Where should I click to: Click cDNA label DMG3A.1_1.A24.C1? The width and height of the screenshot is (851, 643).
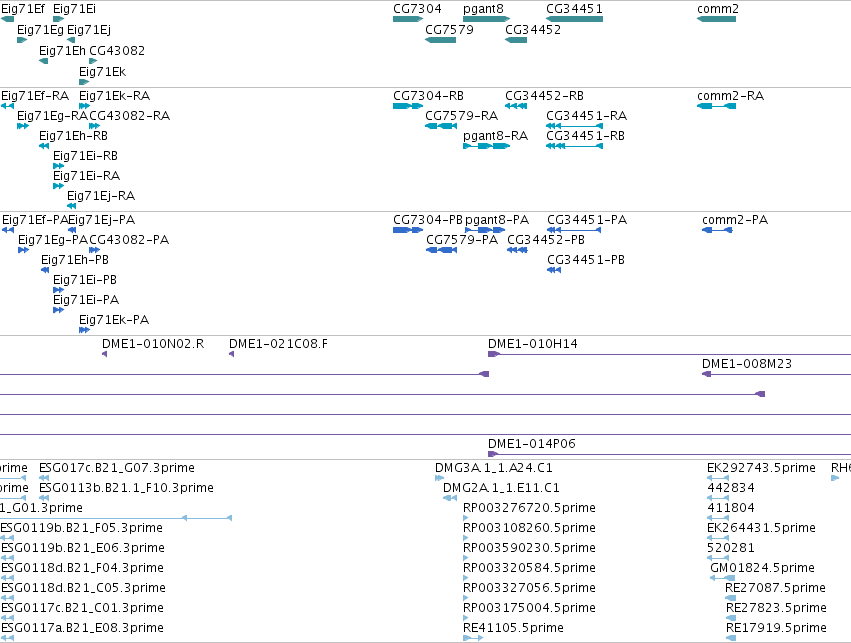(494, 468)
